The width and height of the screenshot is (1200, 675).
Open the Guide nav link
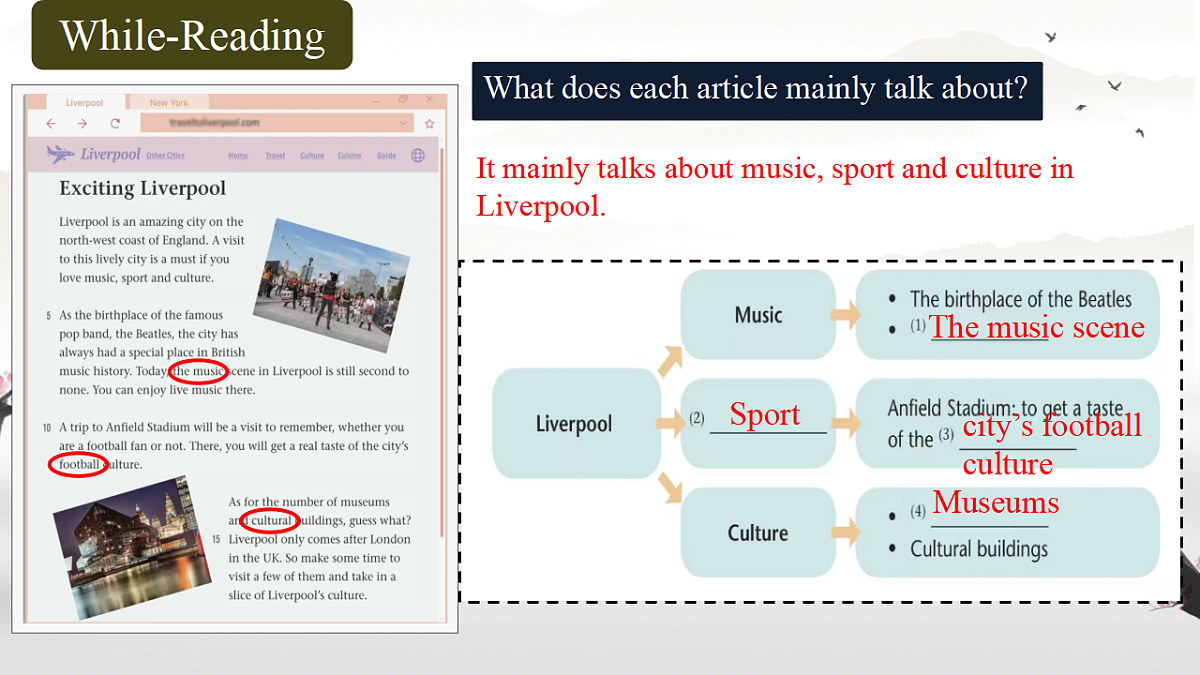386,156
